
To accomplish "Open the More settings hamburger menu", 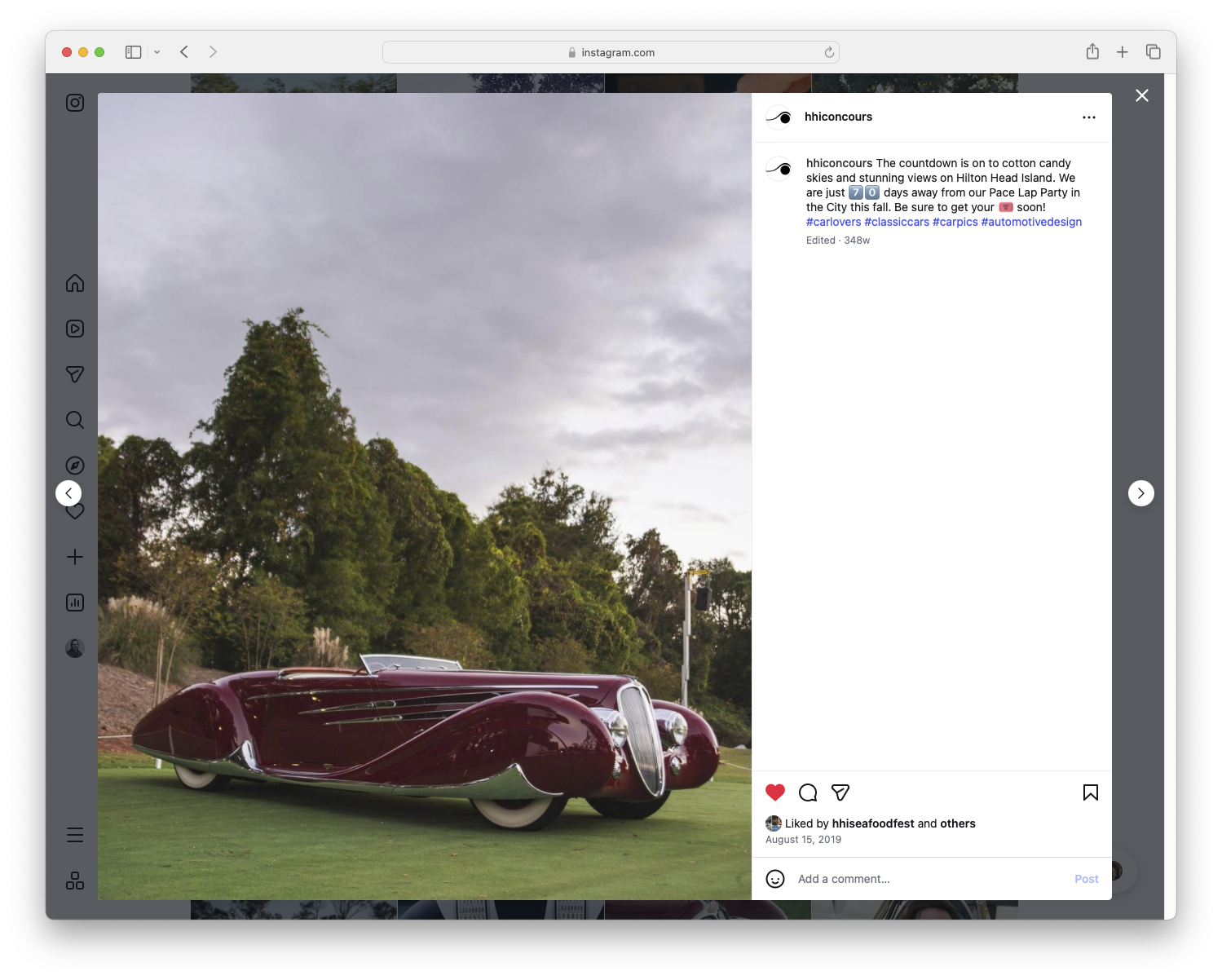I will point(74,834).
